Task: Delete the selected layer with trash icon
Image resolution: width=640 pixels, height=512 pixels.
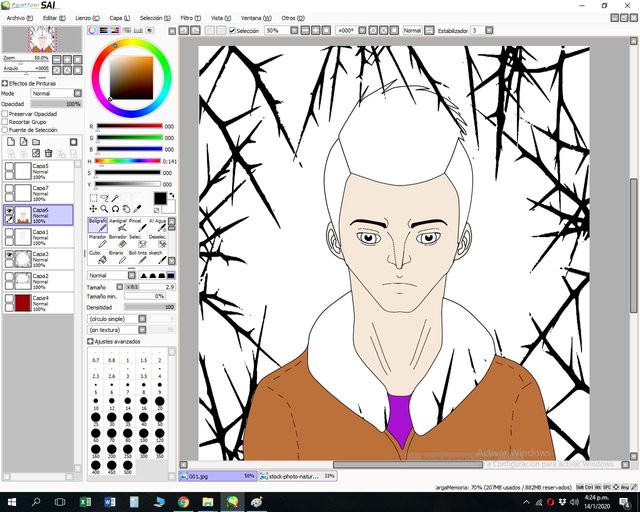Action: (x=49, y=153)
